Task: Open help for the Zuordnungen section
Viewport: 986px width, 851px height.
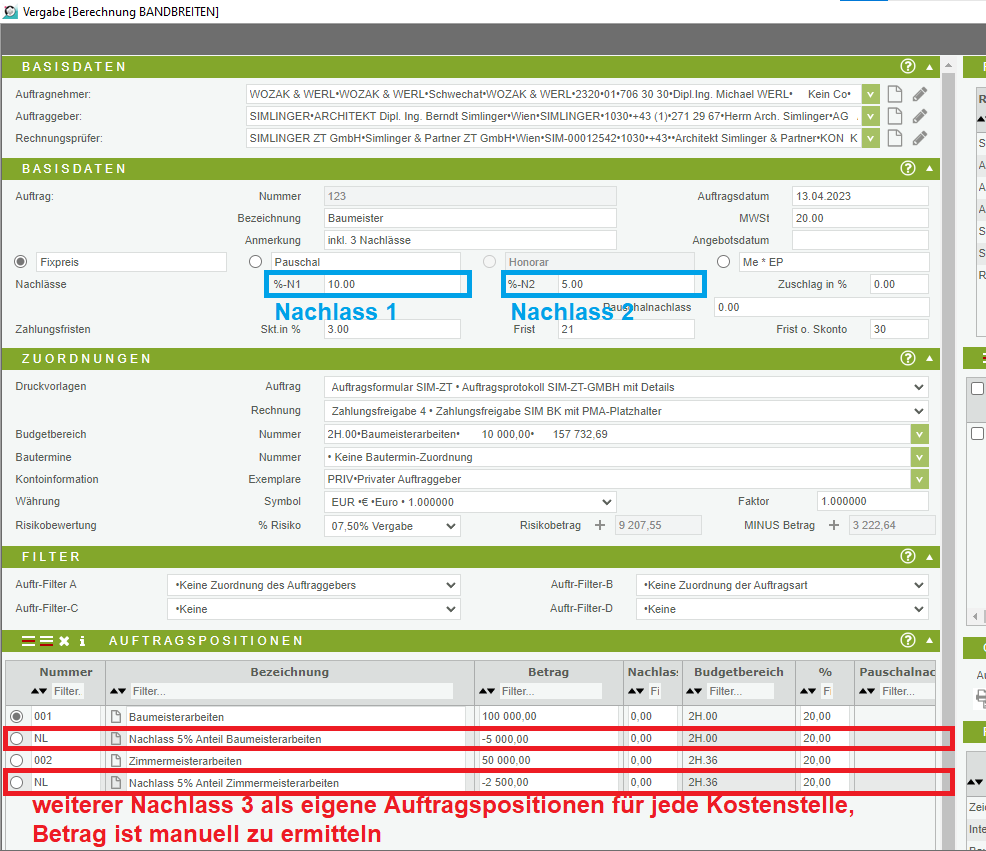Action: tap(908, 358)
